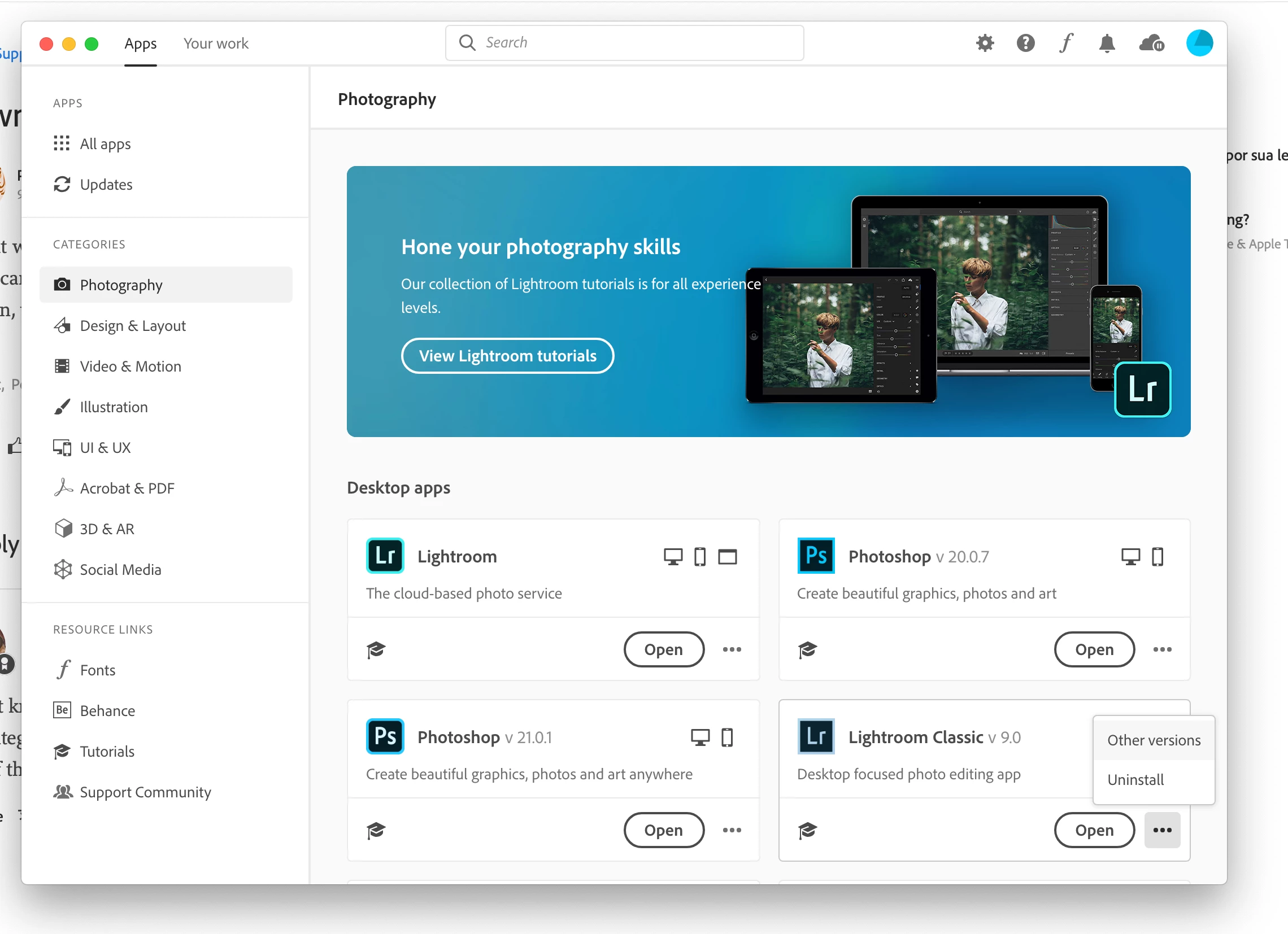This screenshot has width=1288, height=934.
Task: Open Lightroom Classic with Open button
Action: [1094, 830]
